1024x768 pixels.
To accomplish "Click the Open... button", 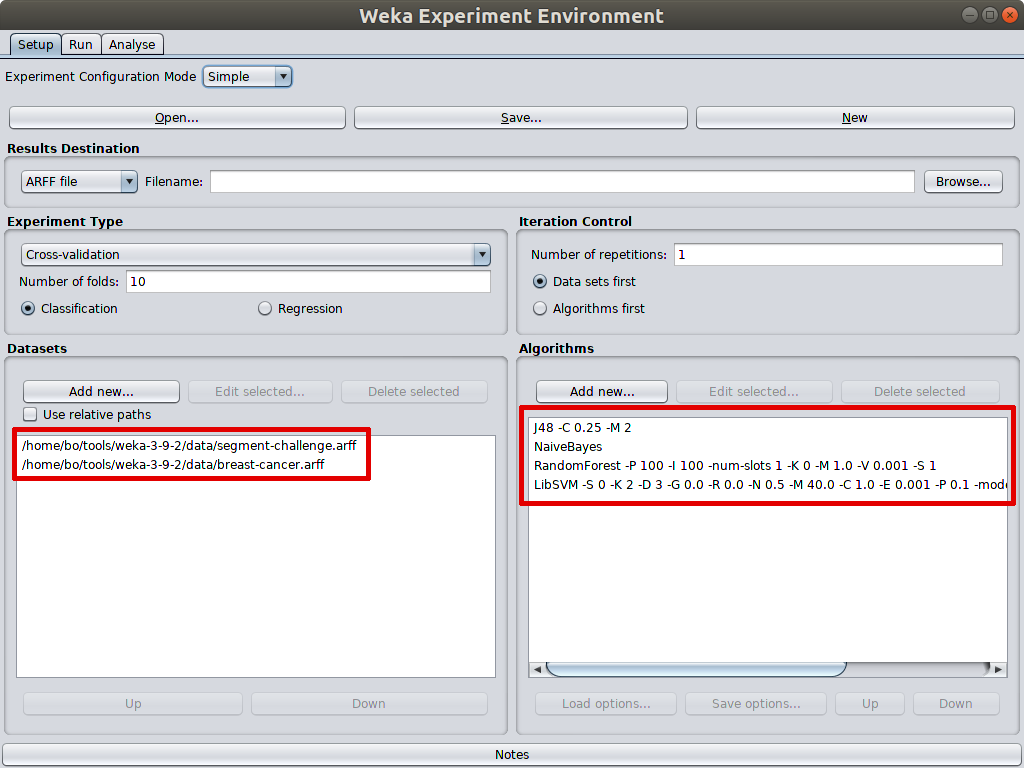I will pos(177,118).
